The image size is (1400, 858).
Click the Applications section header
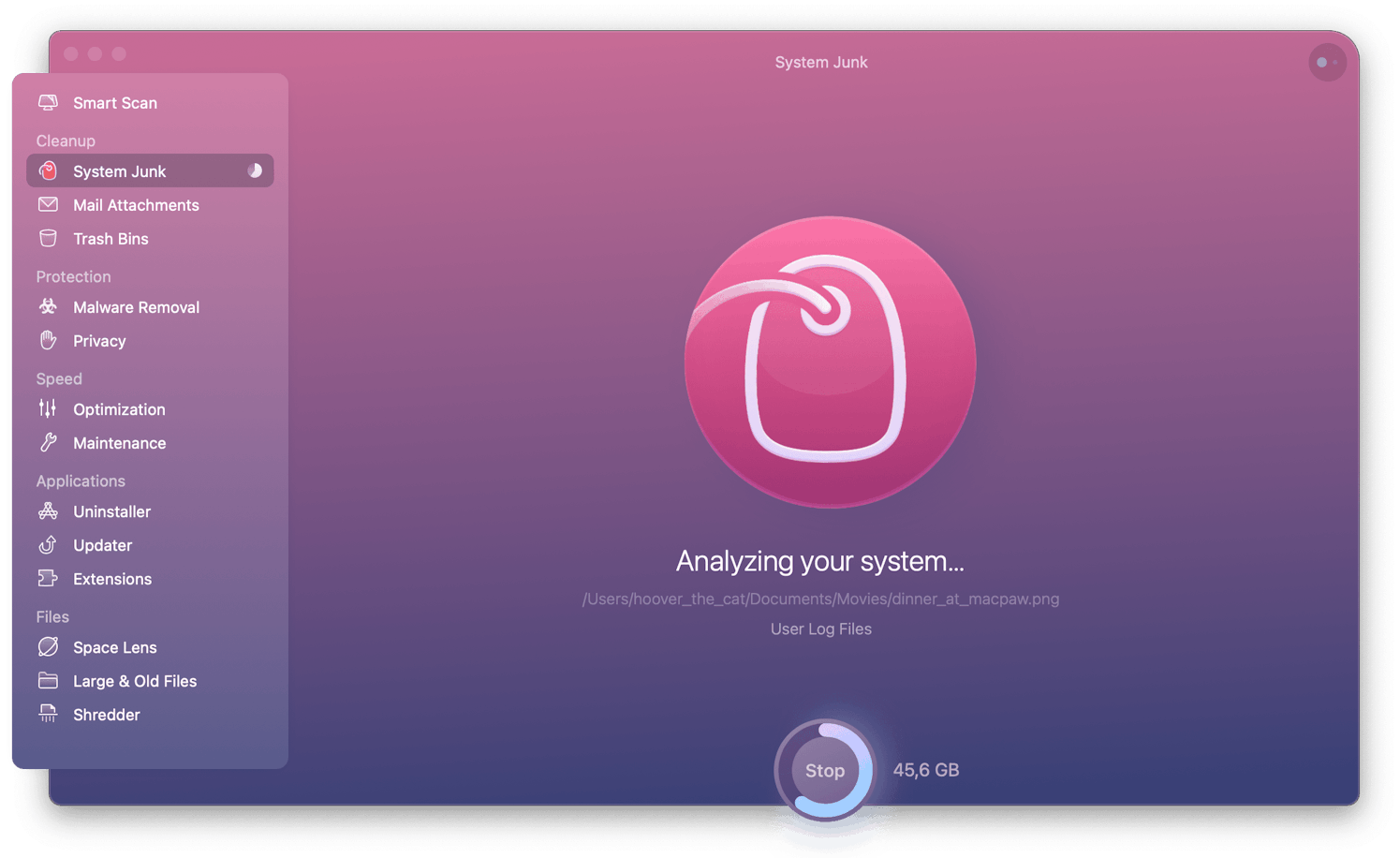pyautogui.click(x=81, y=481)
